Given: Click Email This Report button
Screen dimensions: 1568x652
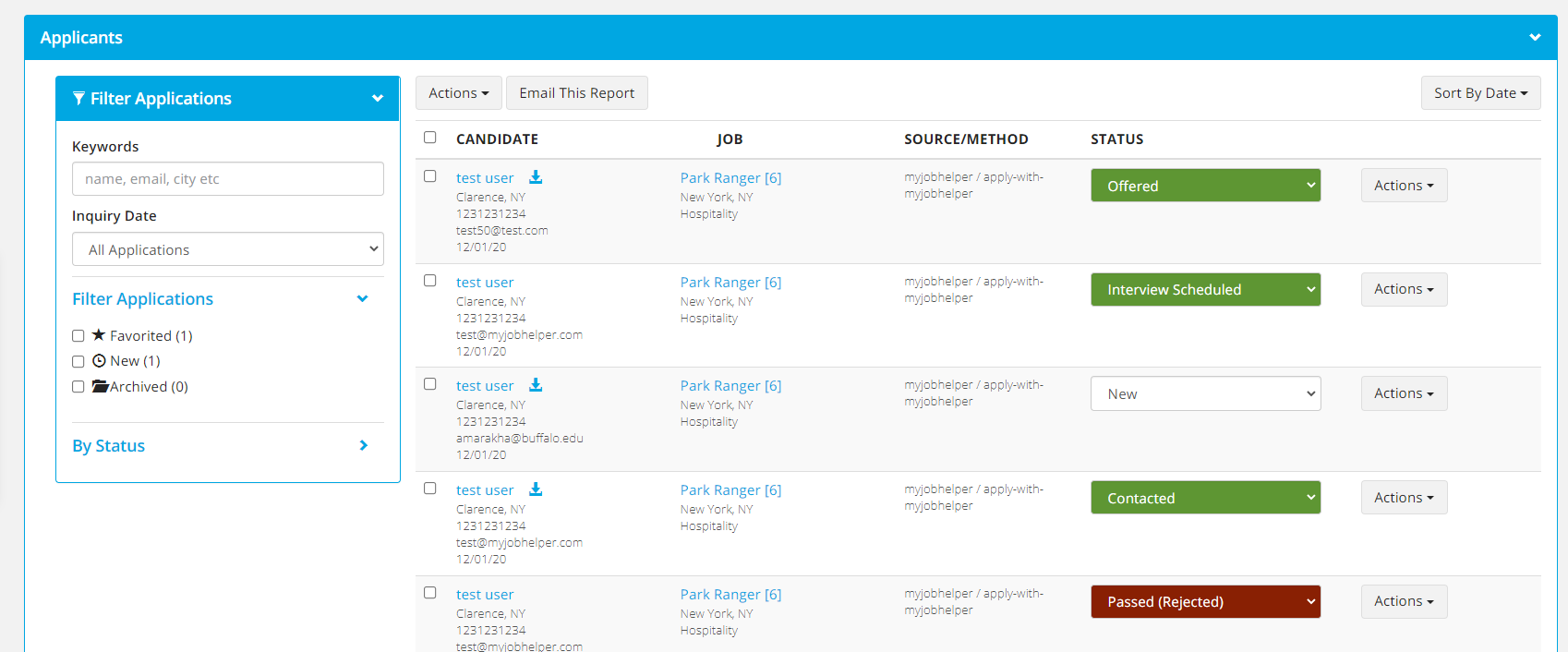Looking at the screenshot, I should (577, 93).
